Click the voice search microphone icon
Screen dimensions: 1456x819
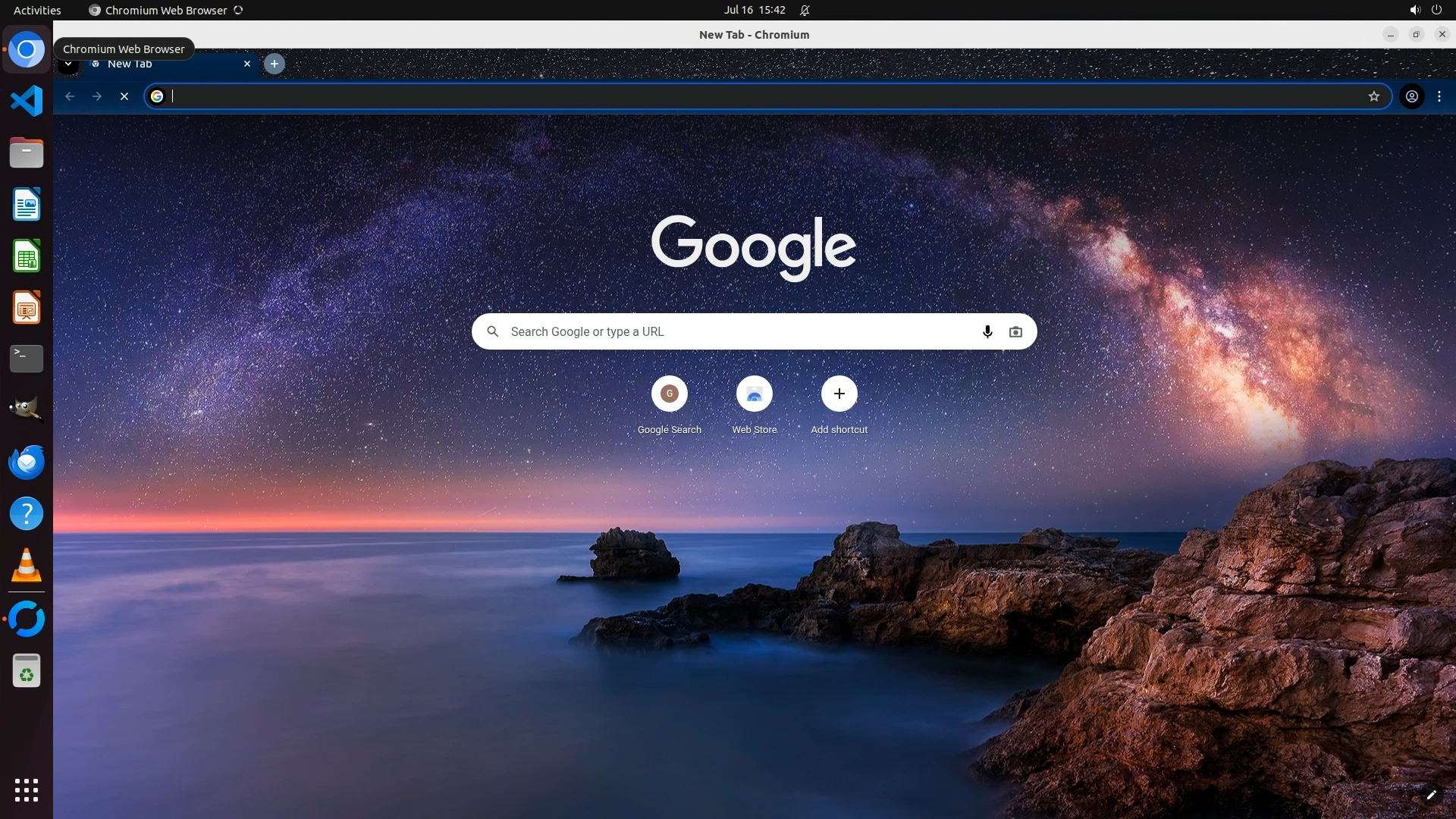coord(987,331)
